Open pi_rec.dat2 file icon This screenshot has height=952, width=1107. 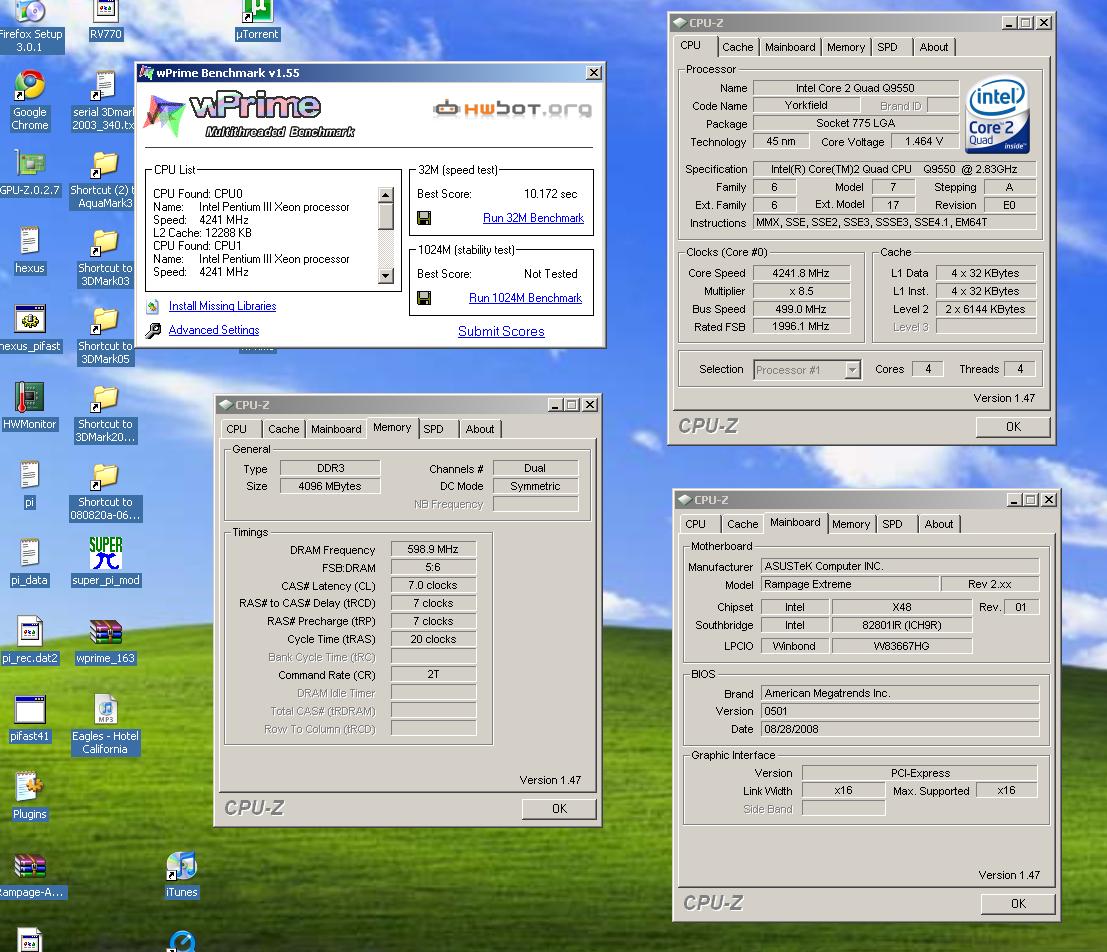click(30, 631)
